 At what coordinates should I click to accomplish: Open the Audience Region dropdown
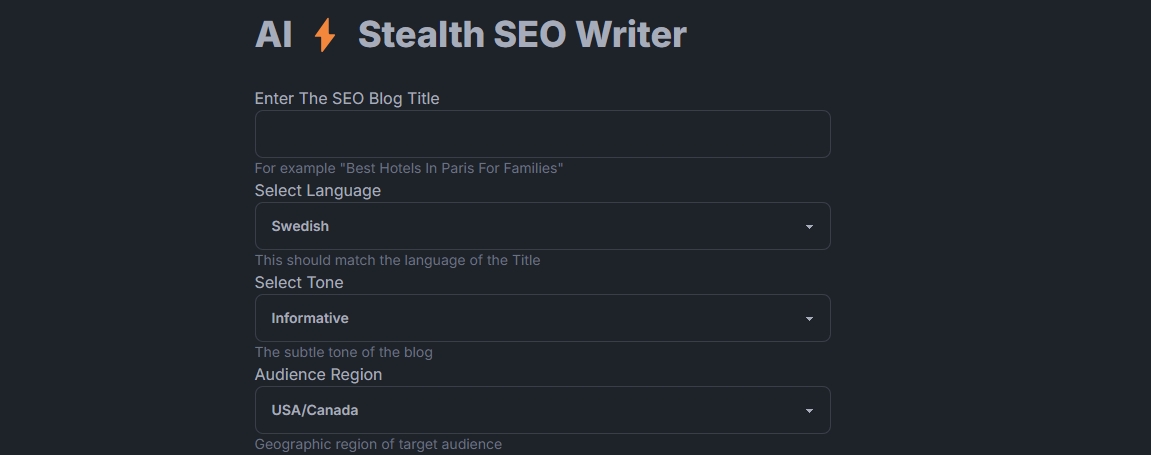pos(542,410)
